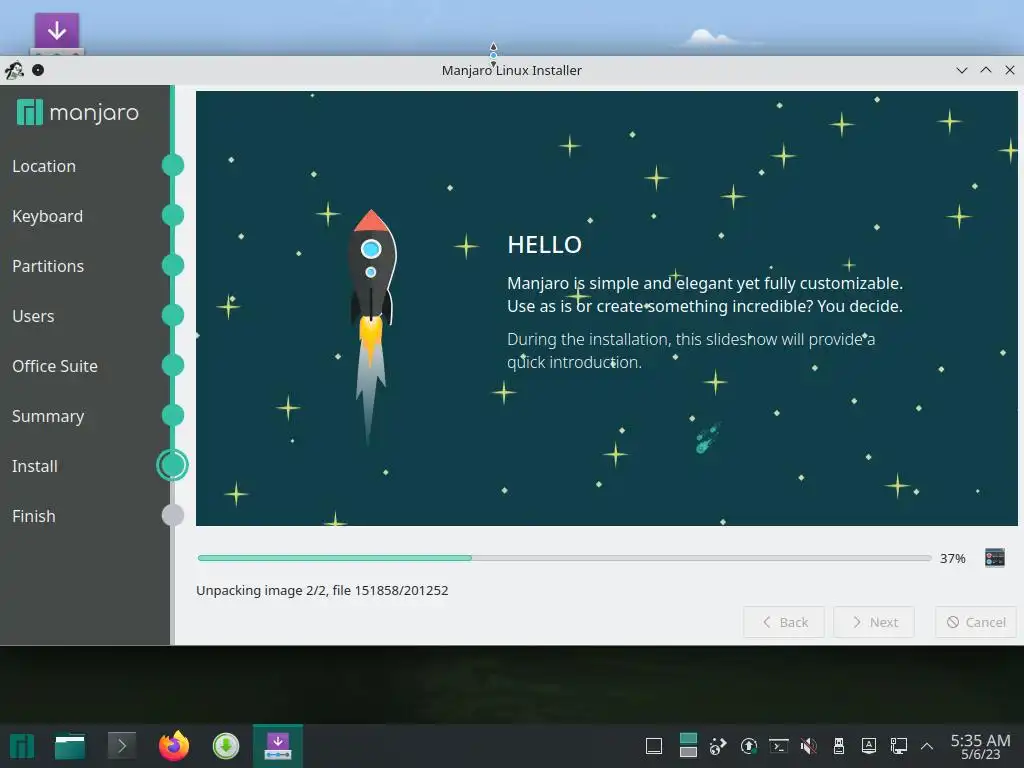
Task: Open the Manjaro application launcher menu
Action: click(22, 746)
